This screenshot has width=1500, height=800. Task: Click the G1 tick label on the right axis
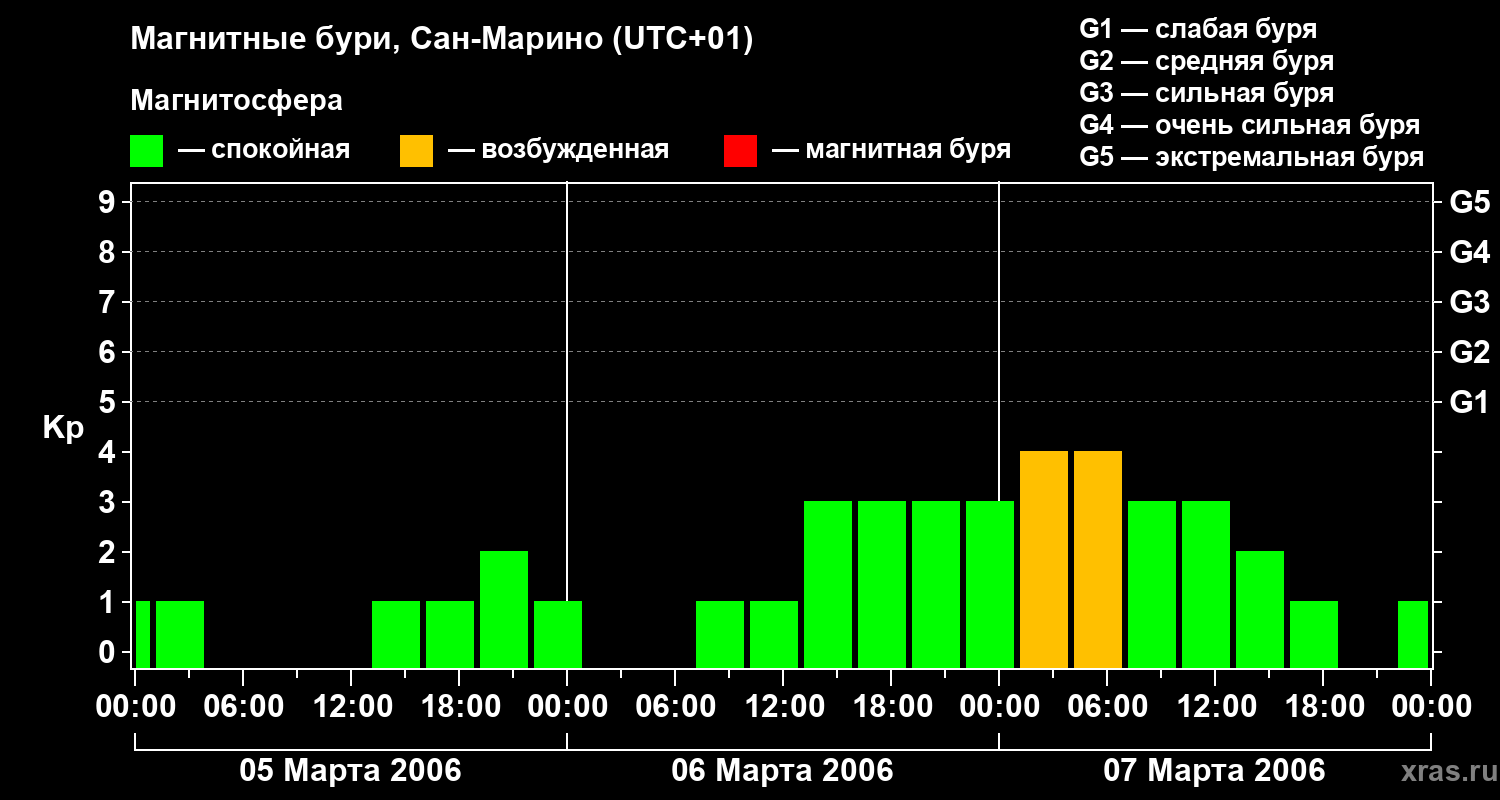pyautogui.click(x=1469, y=402)
